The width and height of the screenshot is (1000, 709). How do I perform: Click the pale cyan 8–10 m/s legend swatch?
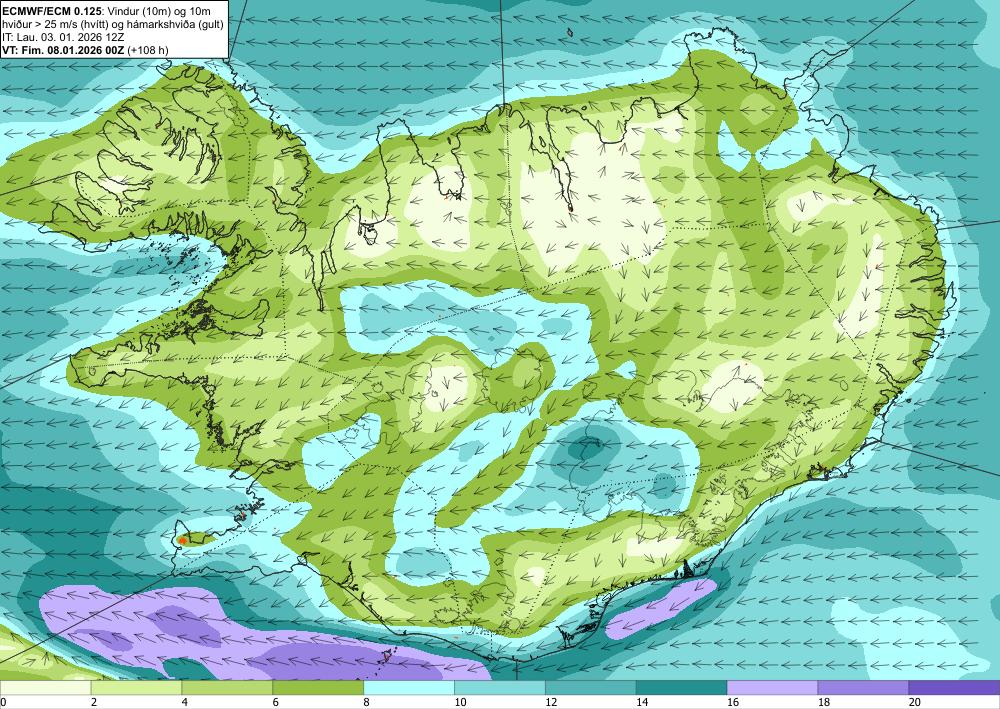click(x=409, y=688)
